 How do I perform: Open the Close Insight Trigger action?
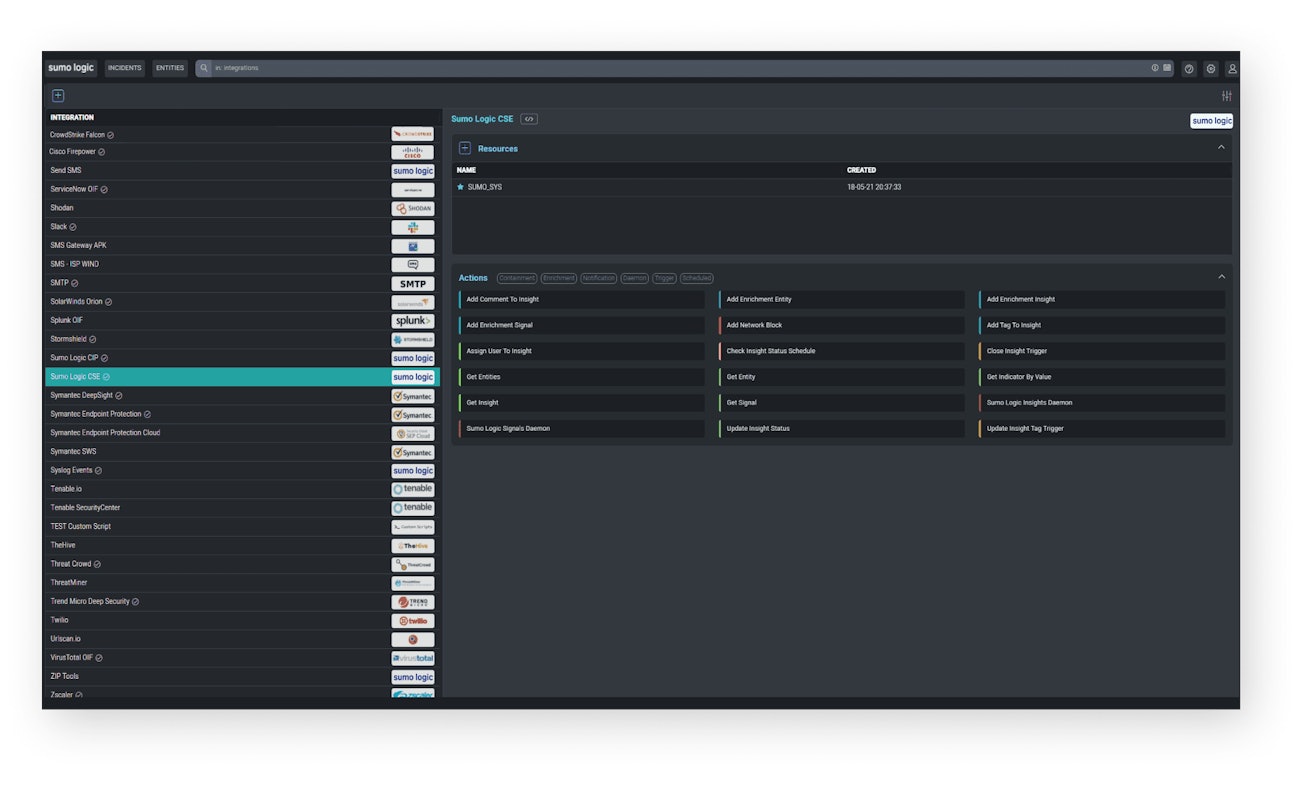(1101, 351)
